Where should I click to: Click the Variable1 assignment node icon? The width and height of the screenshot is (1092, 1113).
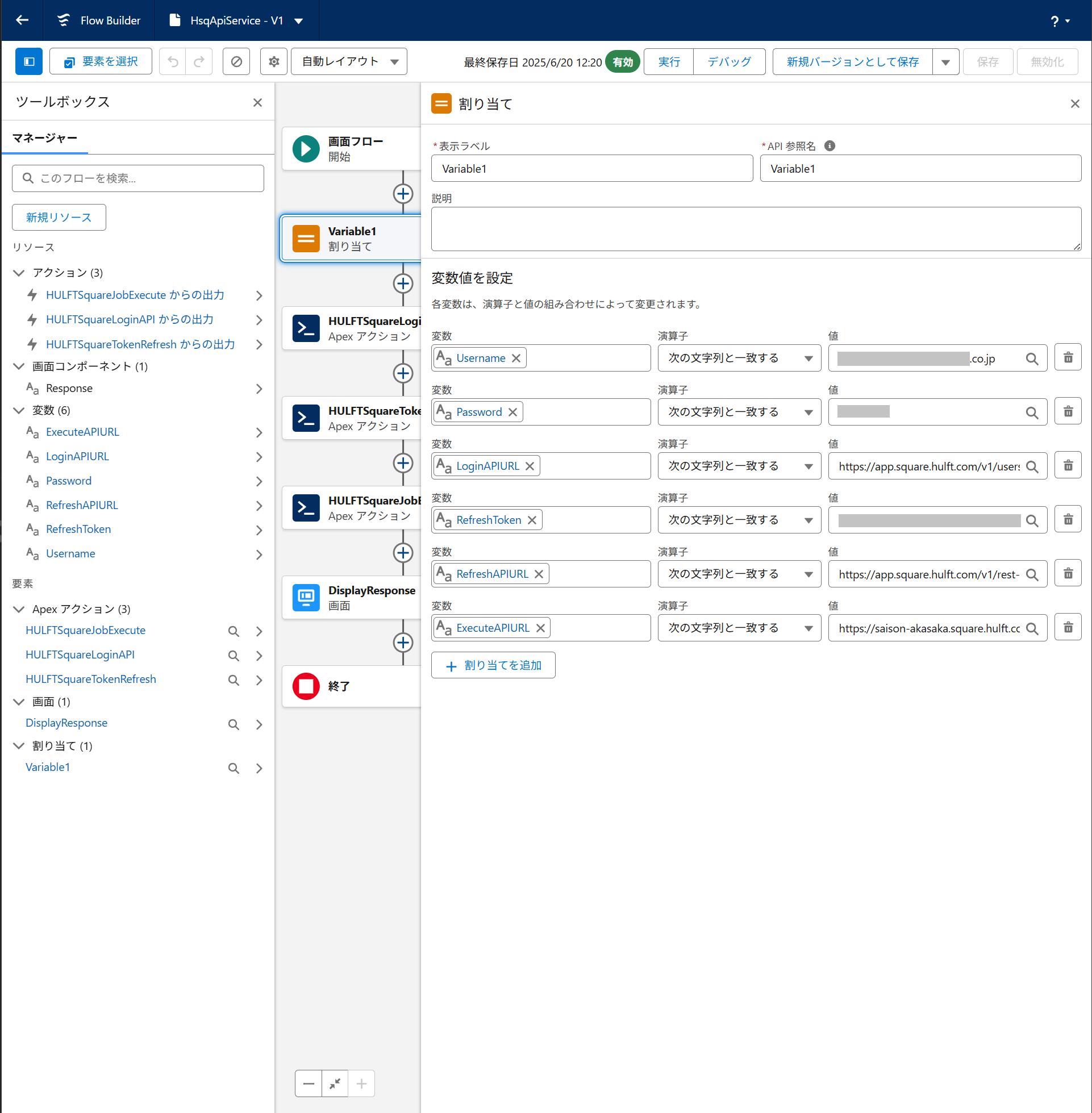[306, 239]
